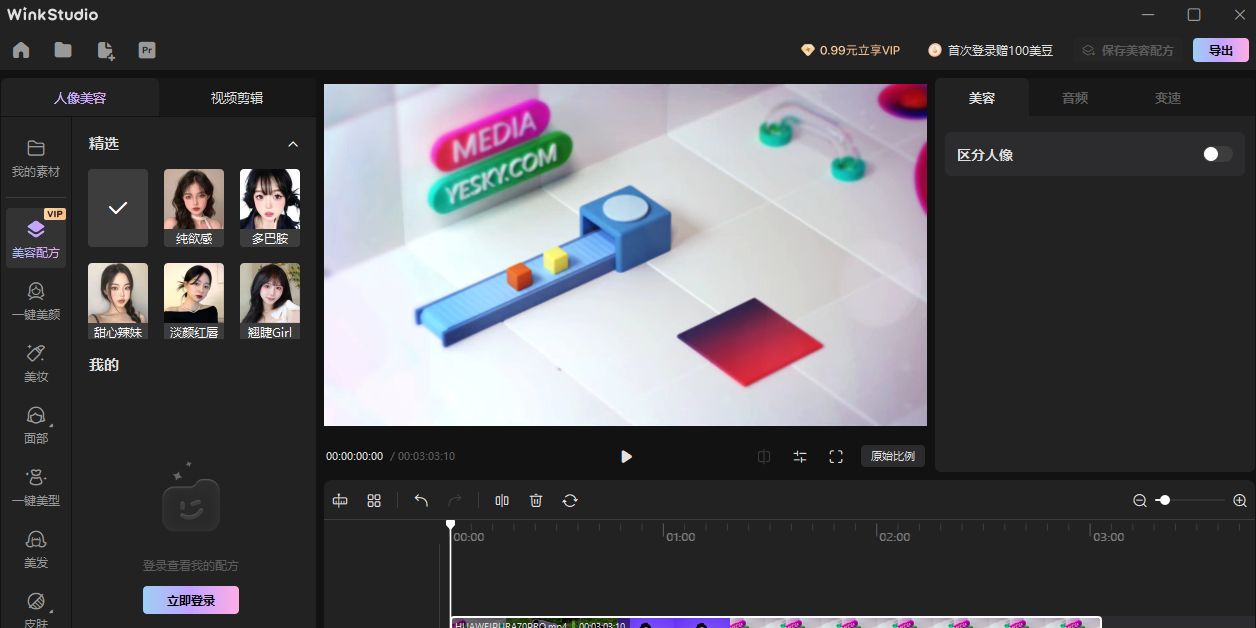Switch to the 变速 speed tab

1167,98
